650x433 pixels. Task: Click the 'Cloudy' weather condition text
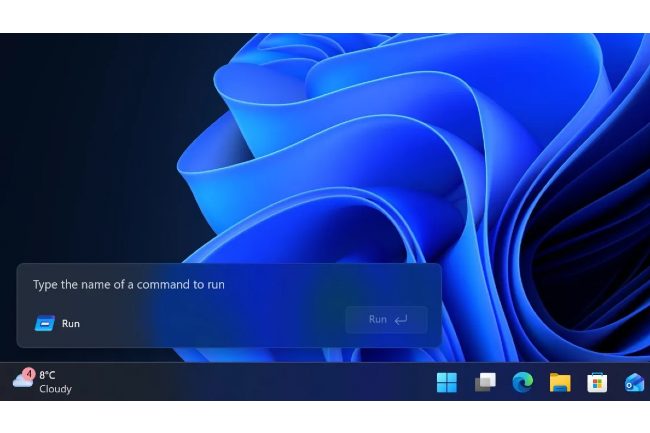point(55,389)
